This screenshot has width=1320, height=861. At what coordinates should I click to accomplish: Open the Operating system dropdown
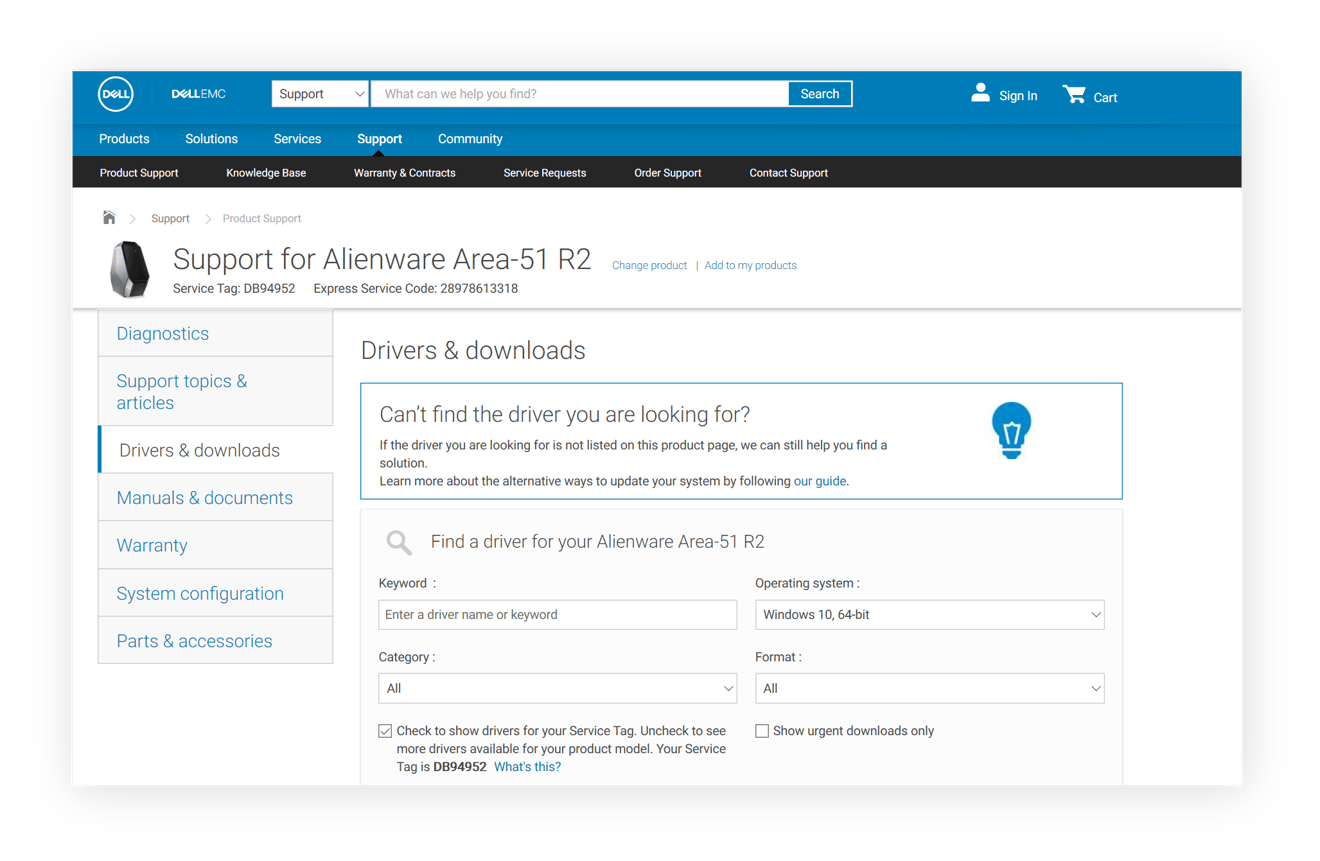(930, 615)
